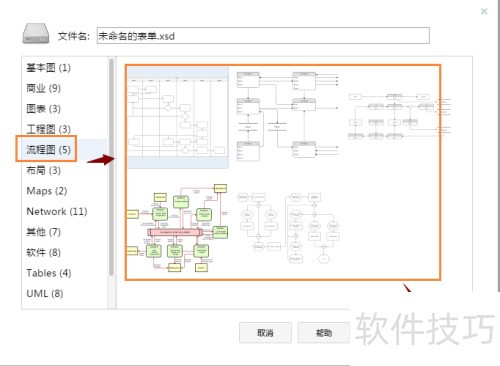Select the 软件 (8) category
The width and height of the screenshot is (500, 366).
(x=43, y=252)
